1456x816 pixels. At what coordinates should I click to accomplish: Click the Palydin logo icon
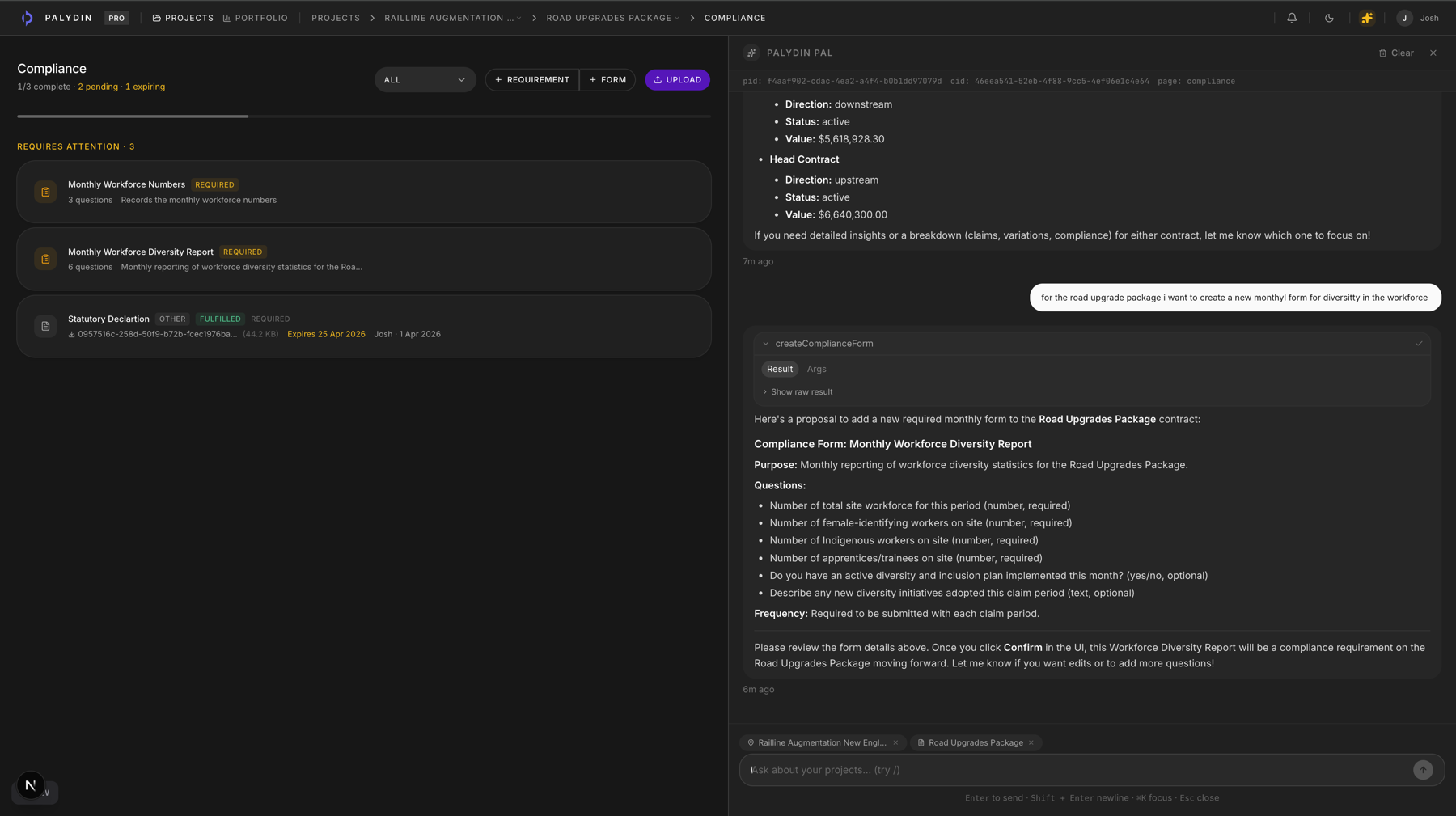point(28,18)
